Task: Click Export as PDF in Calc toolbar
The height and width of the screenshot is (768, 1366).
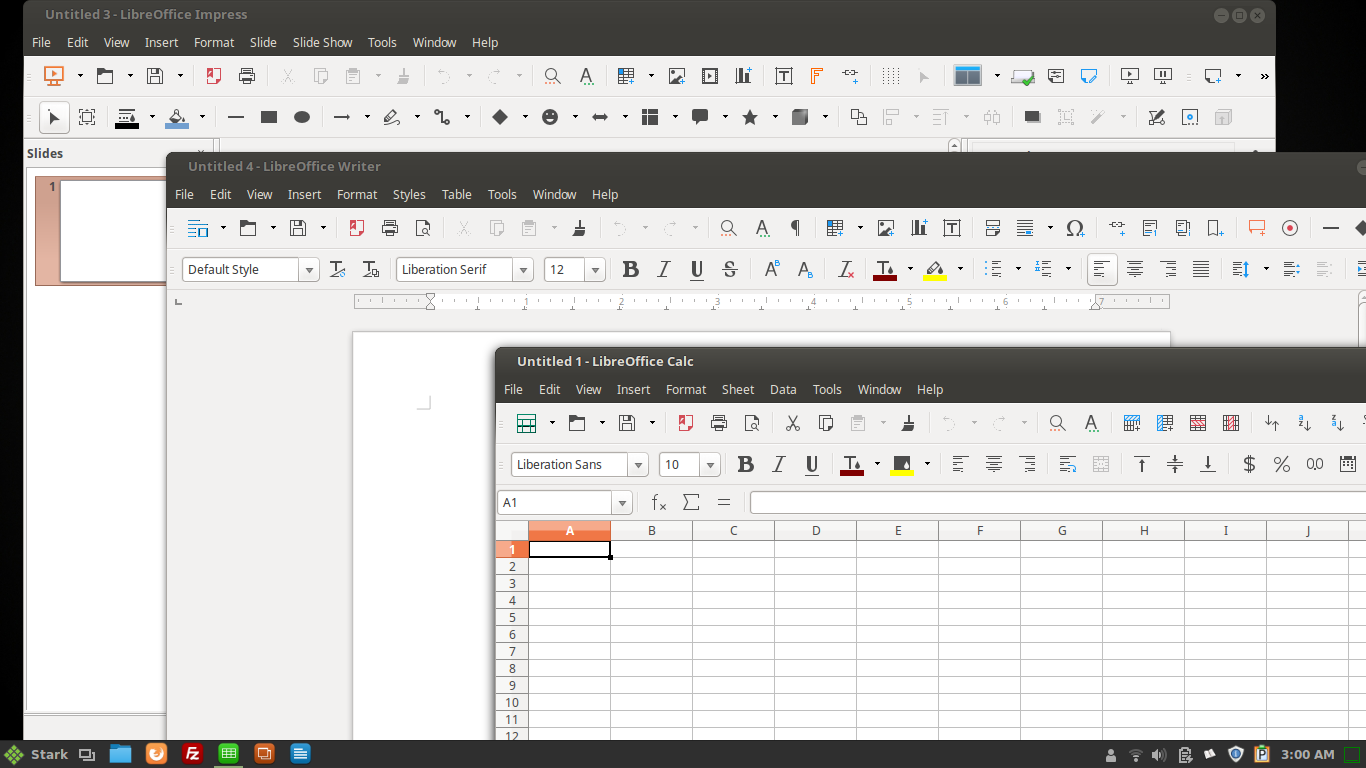Action: pos(685,423)
